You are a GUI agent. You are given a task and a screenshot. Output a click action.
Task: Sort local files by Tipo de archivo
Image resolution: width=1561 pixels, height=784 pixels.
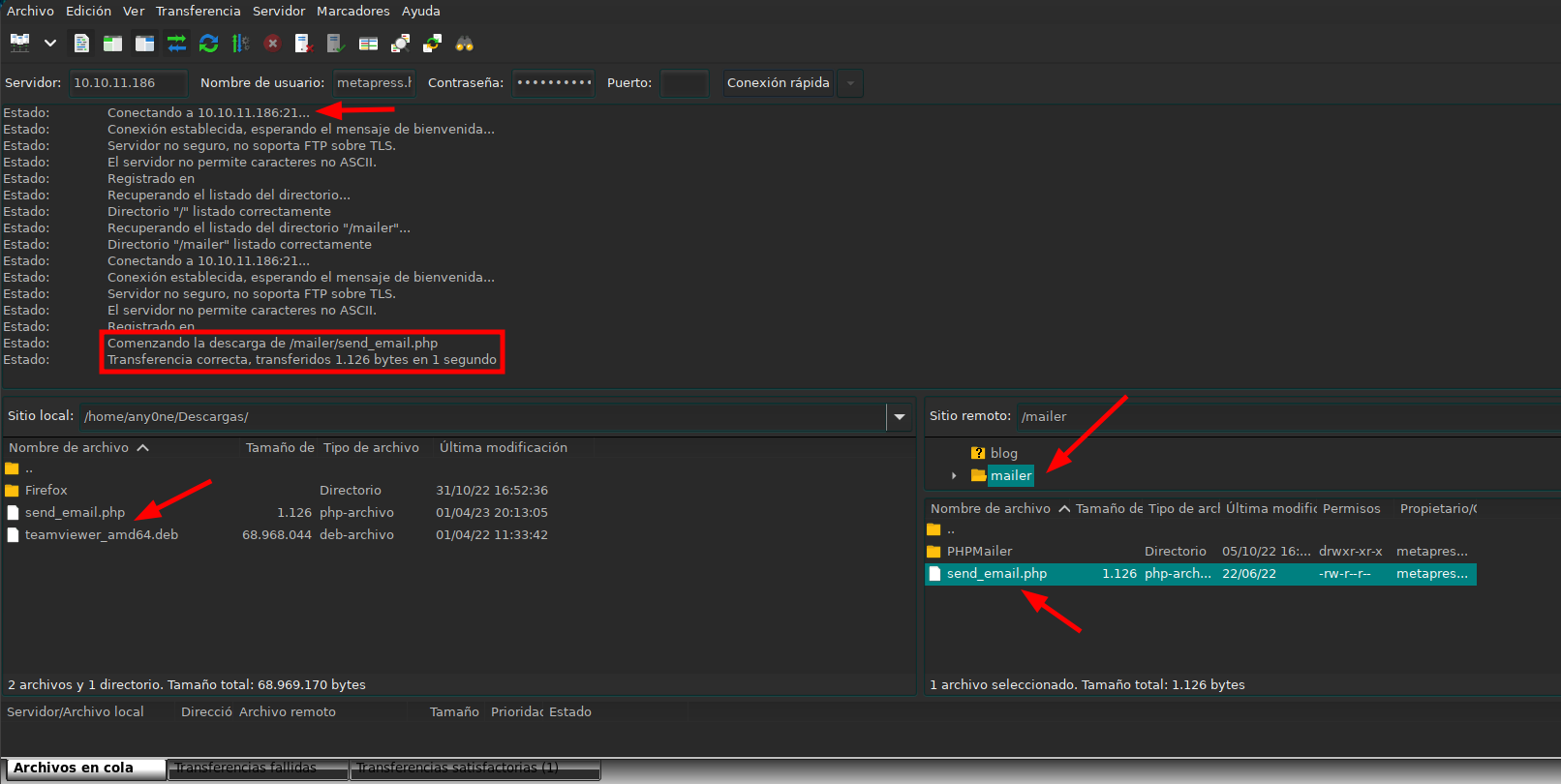tap(371, 447)
